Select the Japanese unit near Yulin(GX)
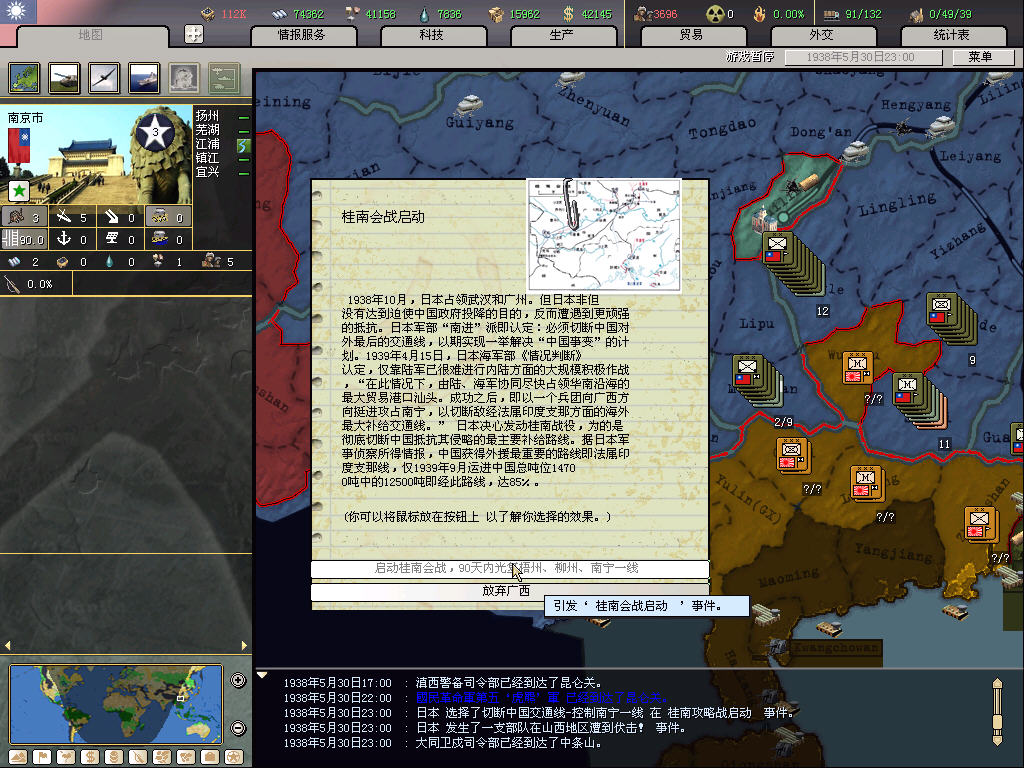This screenshot has height=768, width=1024. pyautogui.click(x=793, y=455)
